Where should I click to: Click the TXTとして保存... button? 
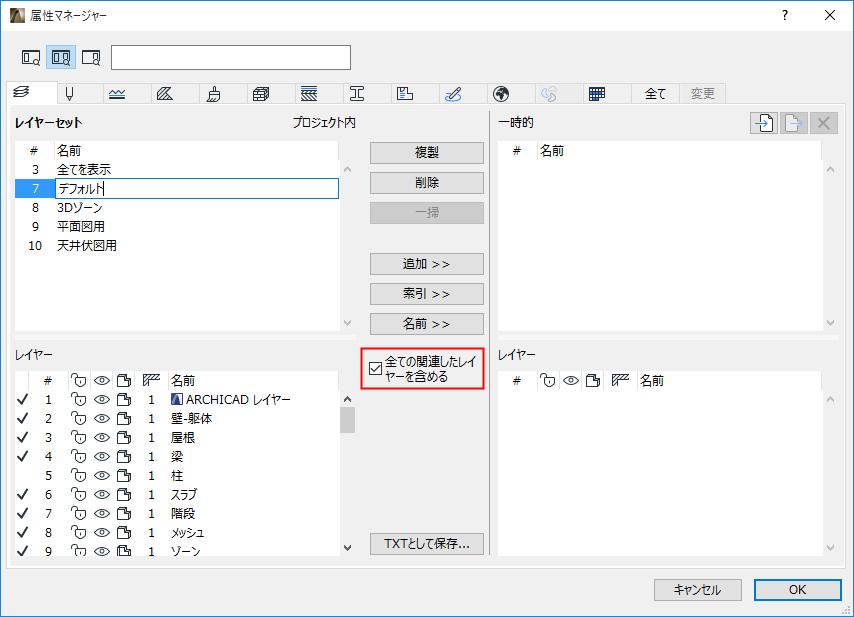click(427, 543)
